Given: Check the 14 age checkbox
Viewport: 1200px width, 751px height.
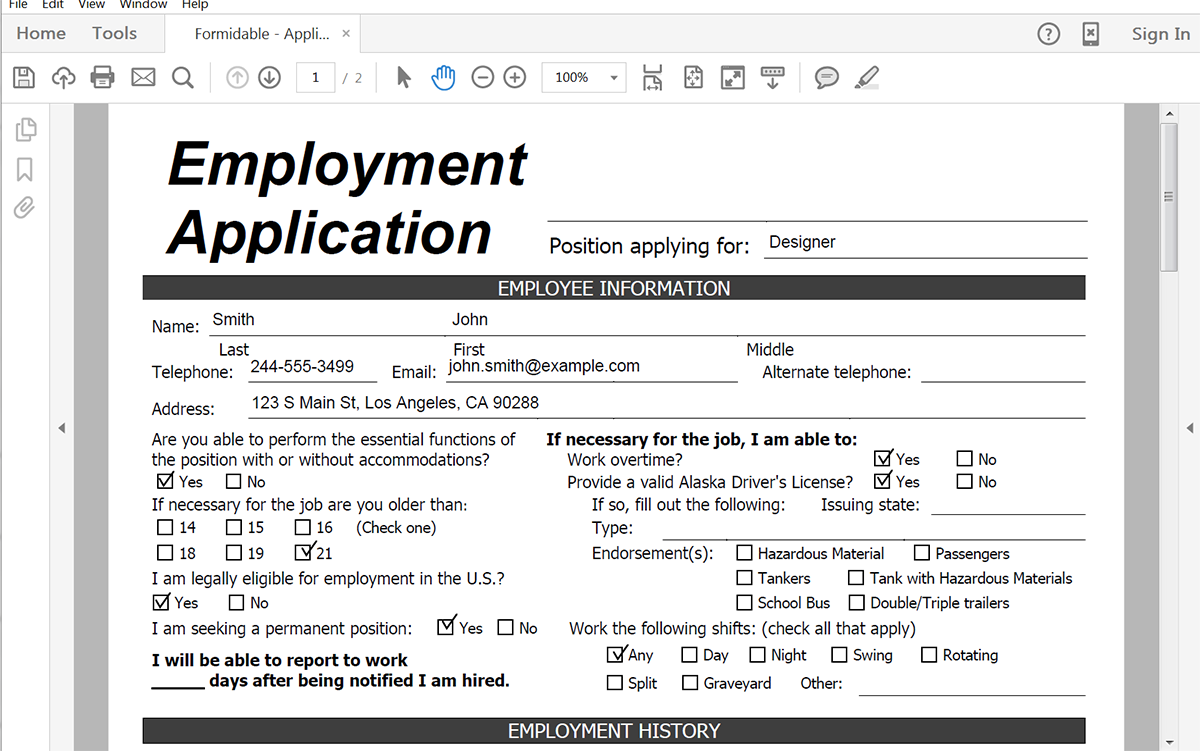Looking at the screenshot, I should click(x=165, y=527).
